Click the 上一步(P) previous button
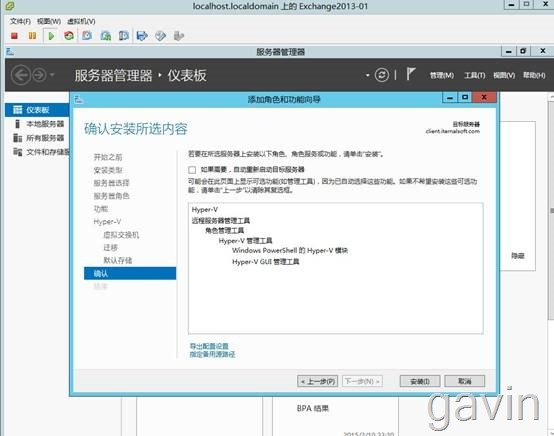The height and width of the screenshot is (436, 554). point(318,381)
